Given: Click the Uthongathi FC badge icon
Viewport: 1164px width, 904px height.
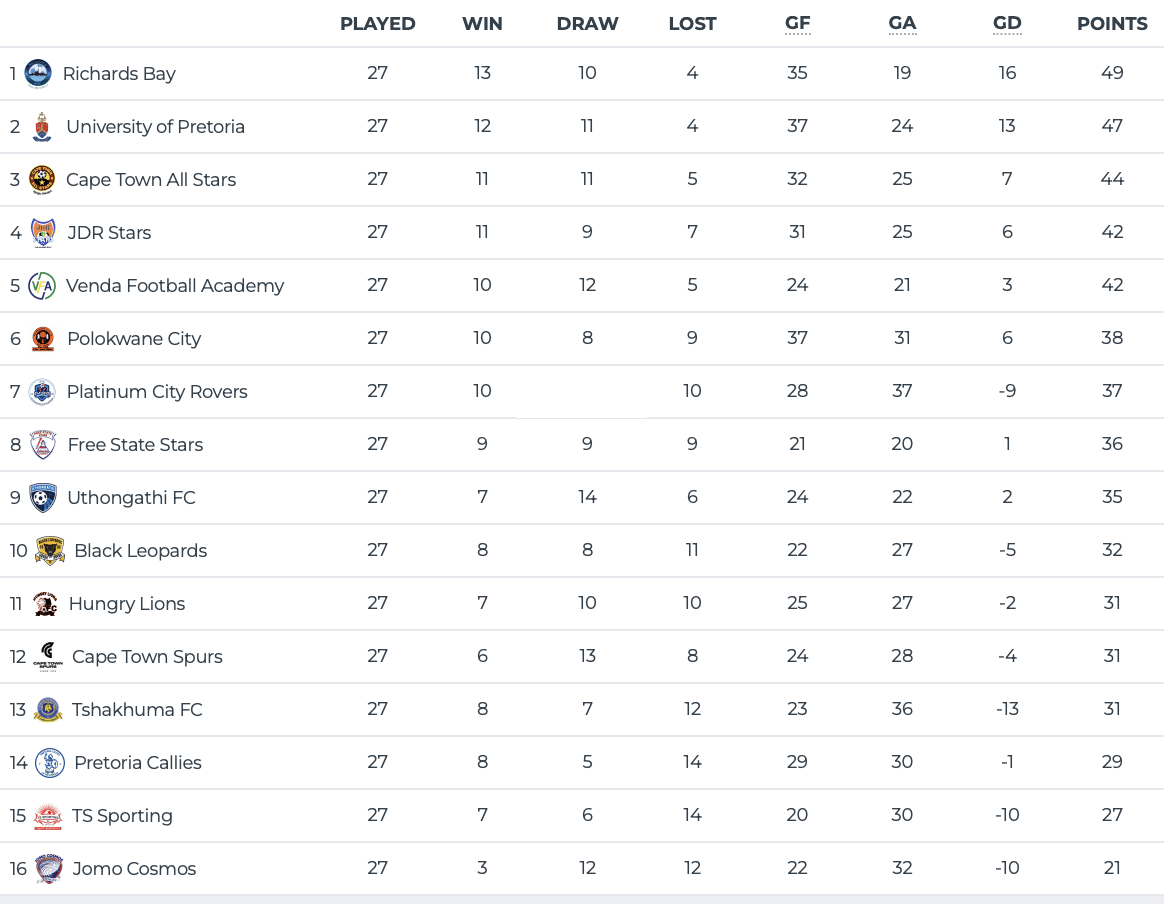Looking at the screenshot, I should pyautogui.click(x=43, y=498).
